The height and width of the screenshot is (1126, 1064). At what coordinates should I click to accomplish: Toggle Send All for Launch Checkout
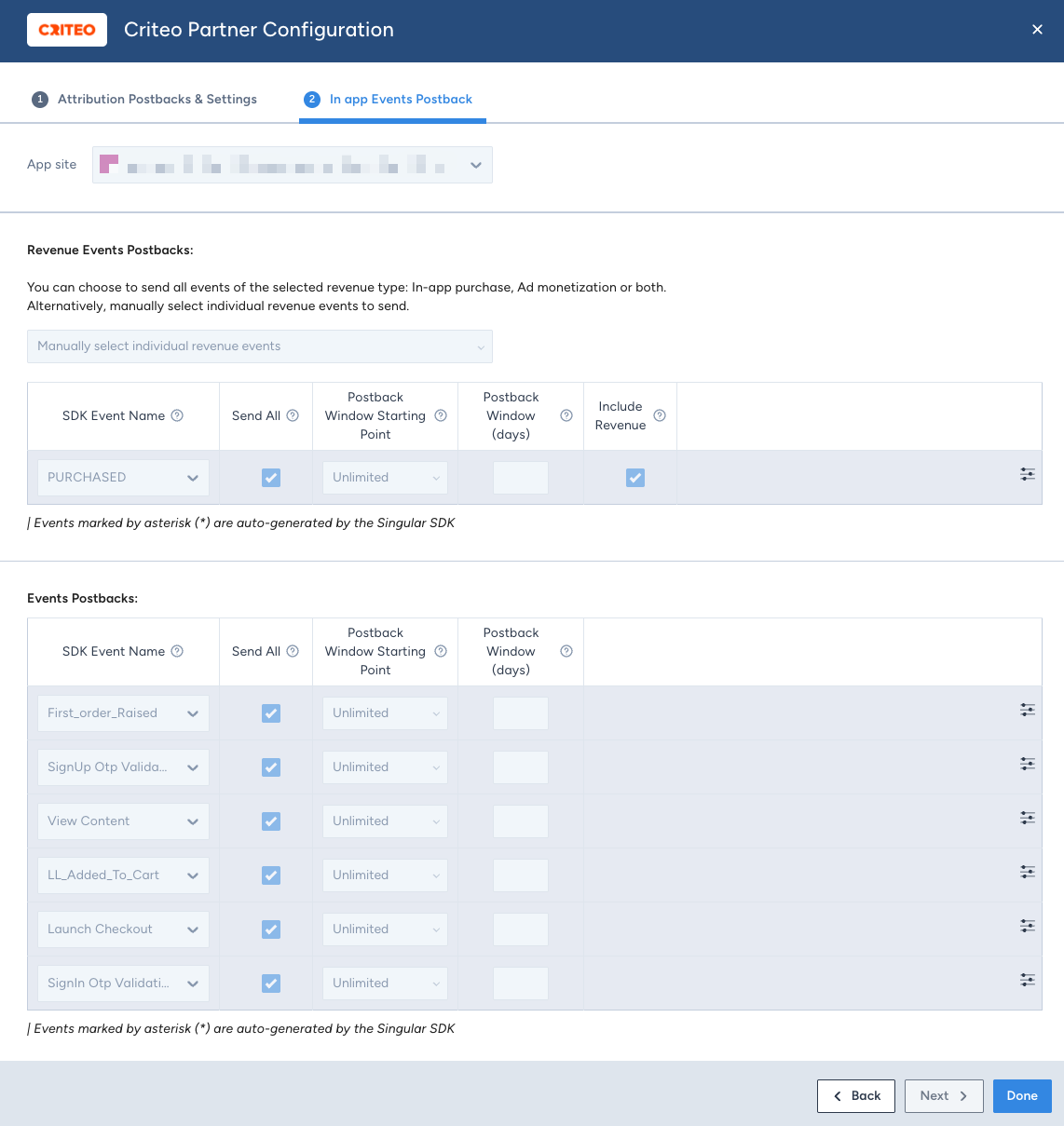pyautogui.click(x=271, y=929)
